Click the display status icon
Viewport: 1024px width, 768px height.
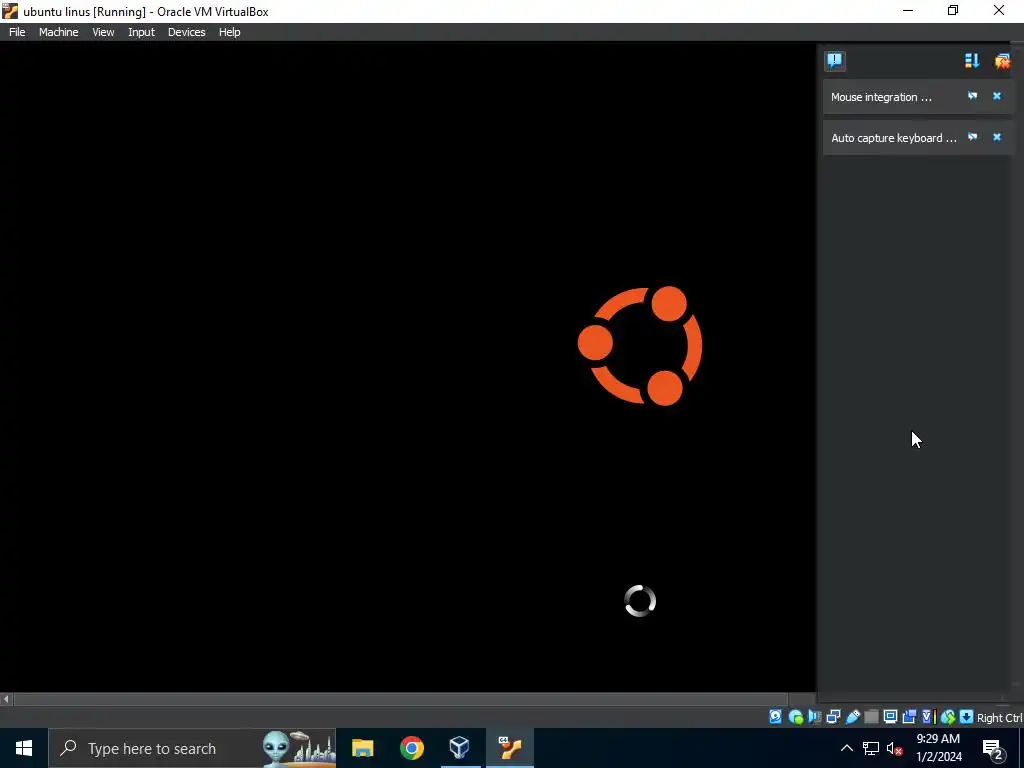[890, 717]
